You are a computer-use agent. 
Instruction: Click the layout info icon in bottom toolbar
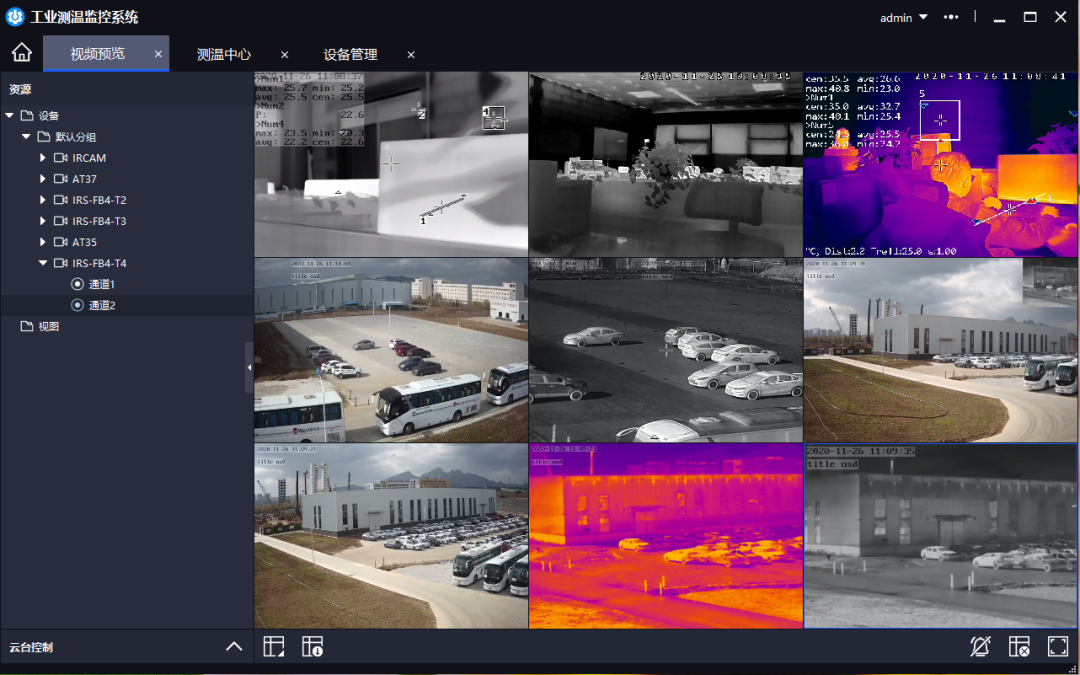pyautogui.click(x=312, y=647)
